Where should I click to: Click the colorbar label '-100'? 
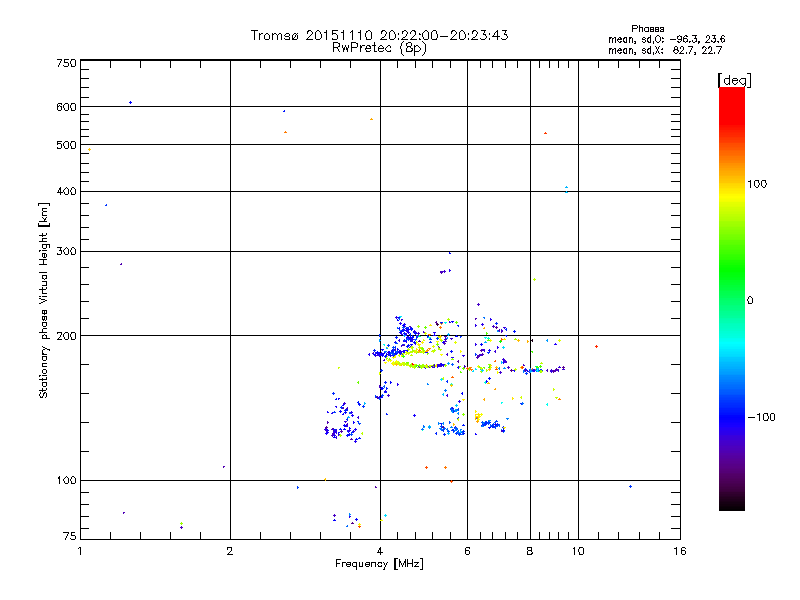point(761,417)
